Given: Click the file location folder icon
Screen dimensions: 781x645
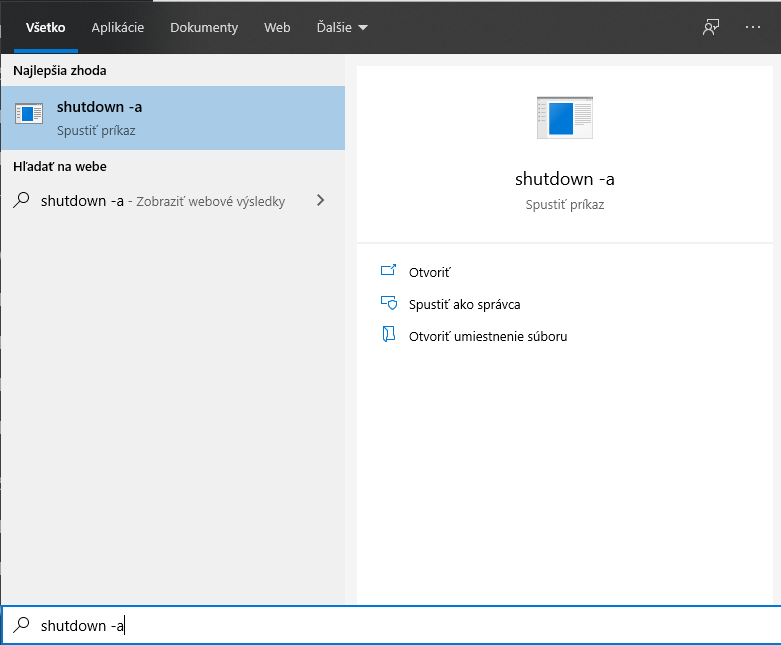Looking at the screenshot, I should (389, 335).
